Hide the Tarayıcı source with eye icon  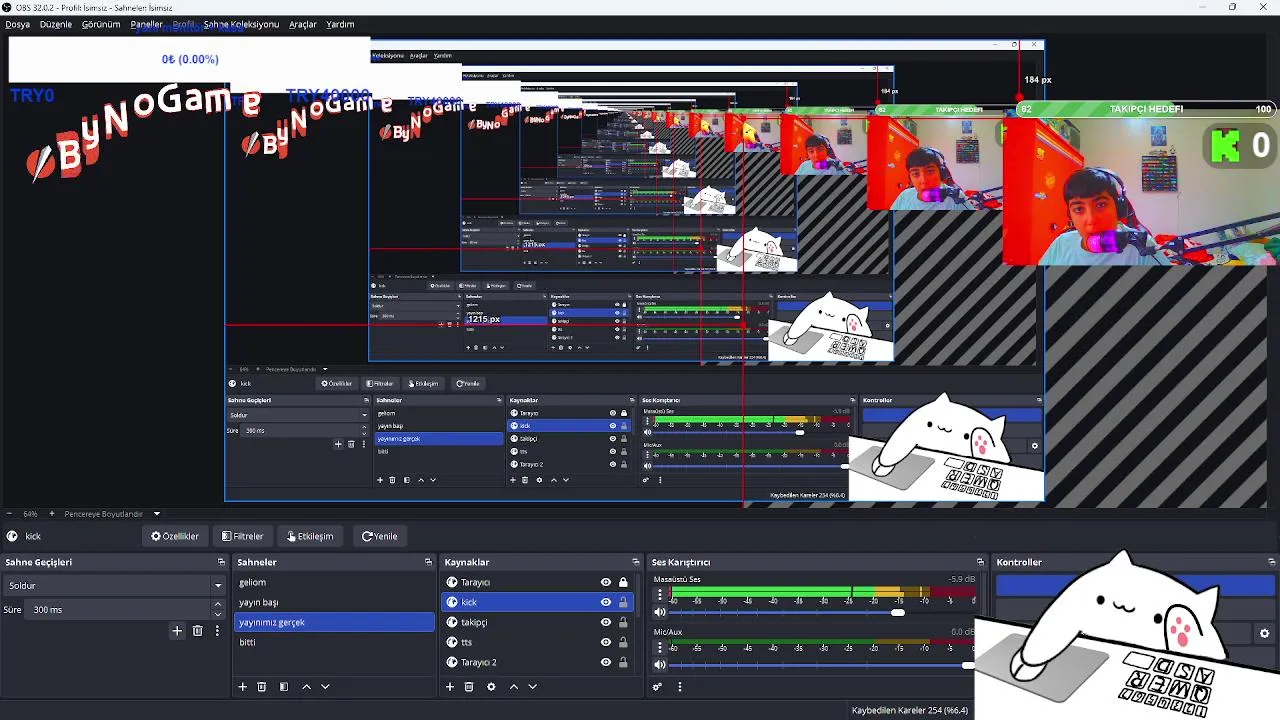point(605,582)
